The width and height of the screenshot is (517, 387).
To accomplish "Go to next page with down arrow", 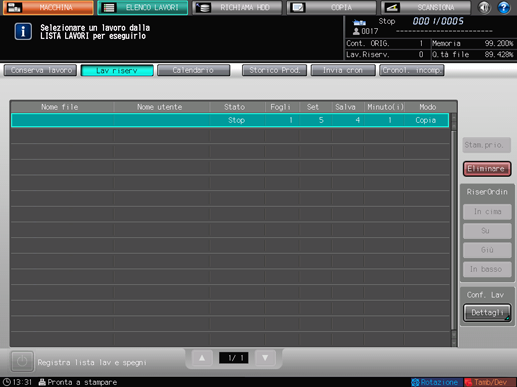I will 265,358.
